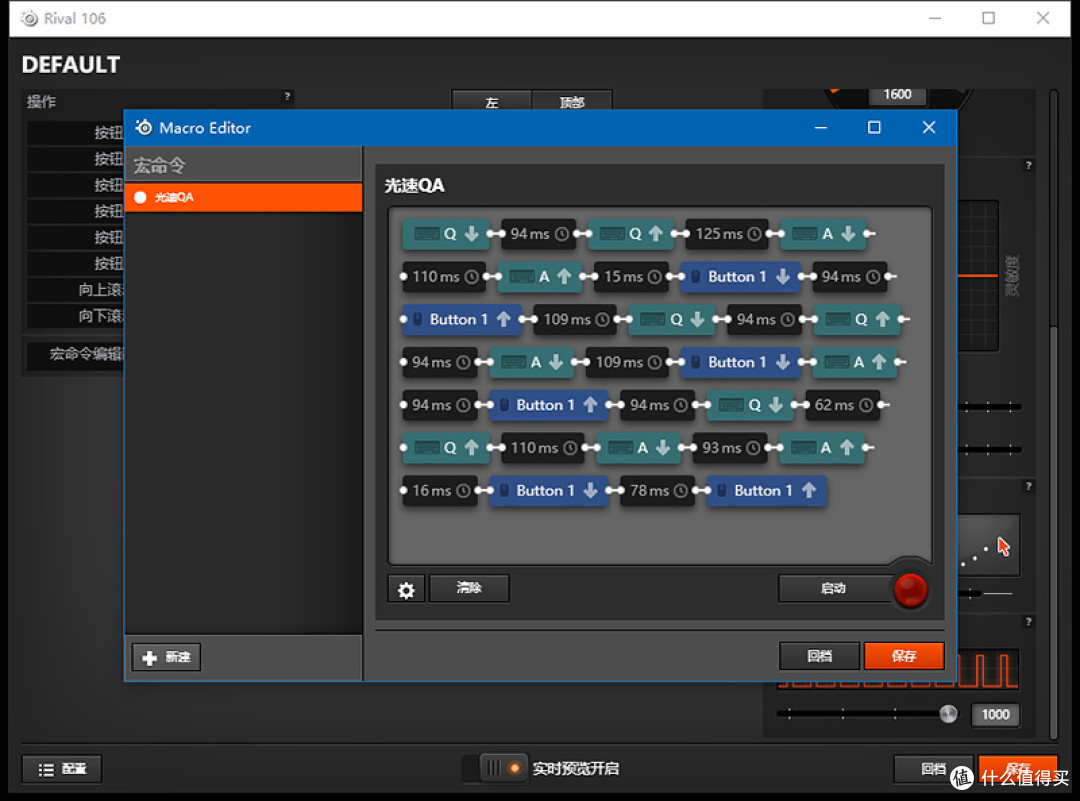This screenshot has height=801, width=1080.
Task: Click Q key-down block in fifth row
Action: coord(749,405)
